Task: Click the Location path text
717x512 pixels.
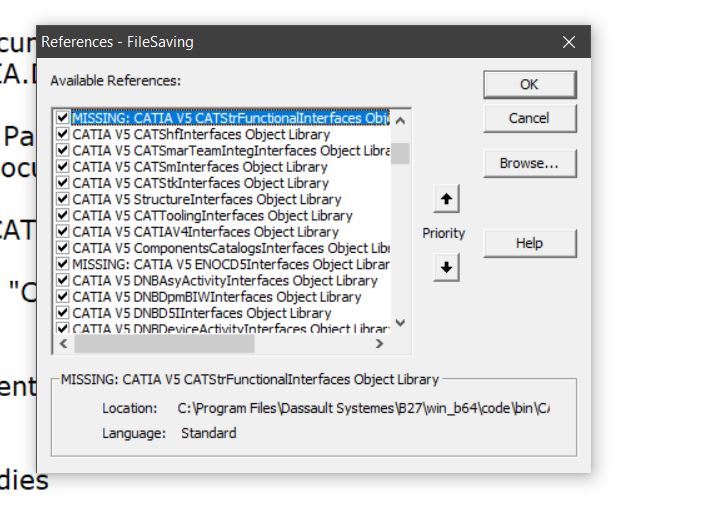Action: tap(364, 408)
